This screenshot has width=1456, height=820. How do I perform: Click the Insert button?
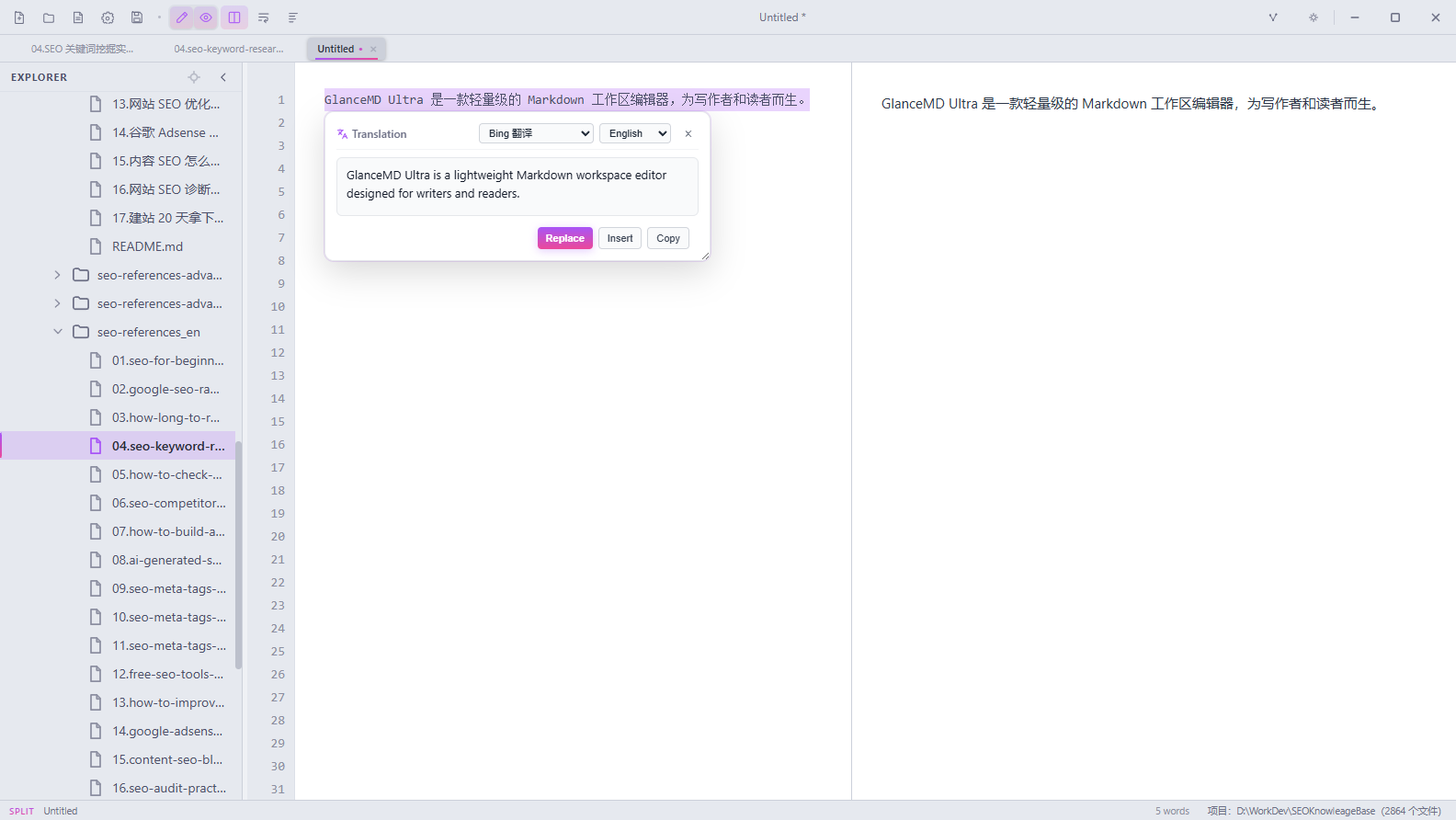(620, 238)
